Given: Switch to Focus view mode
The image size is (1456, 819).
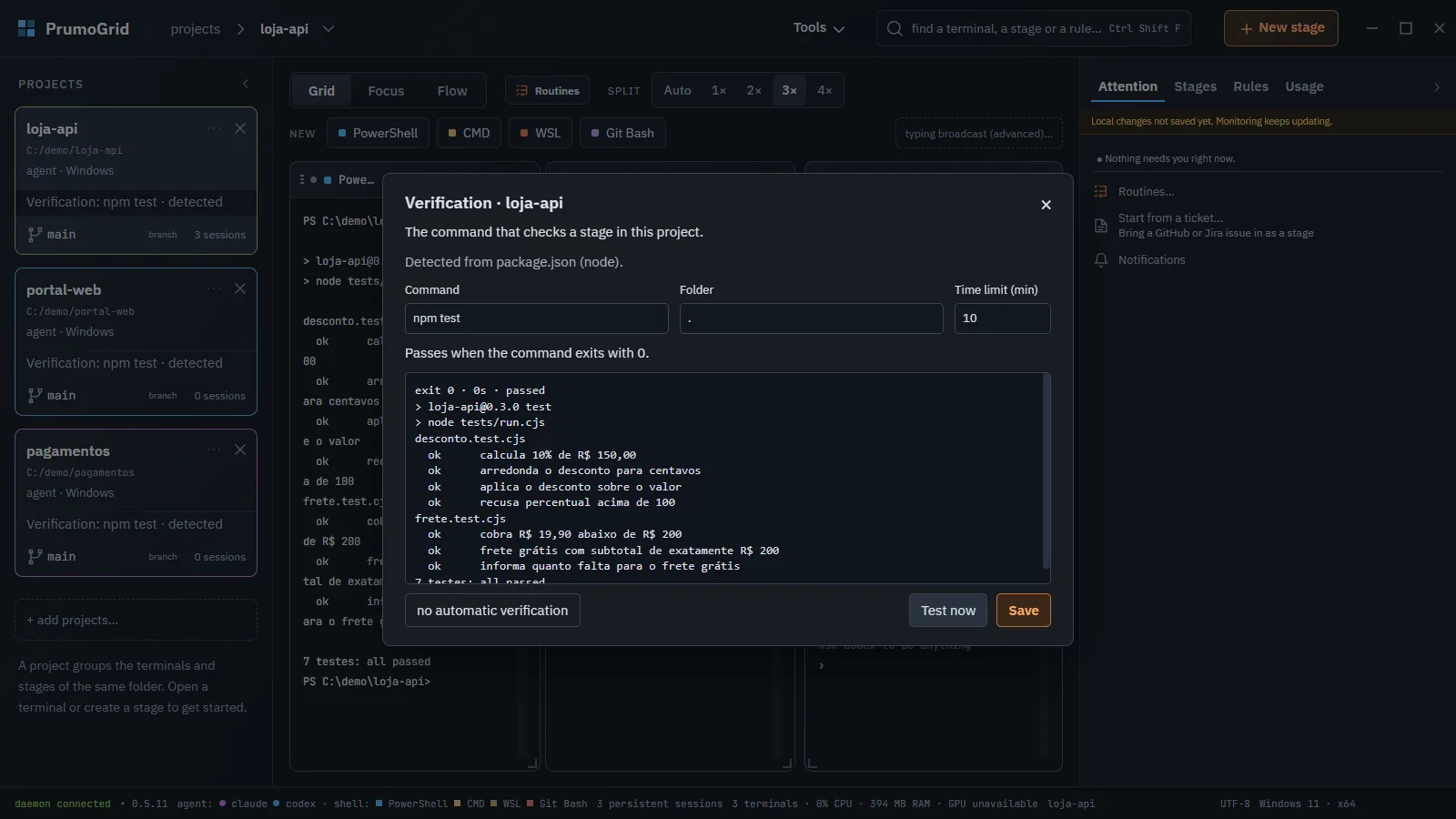Looking at the screenshot, I should (386, 91).
